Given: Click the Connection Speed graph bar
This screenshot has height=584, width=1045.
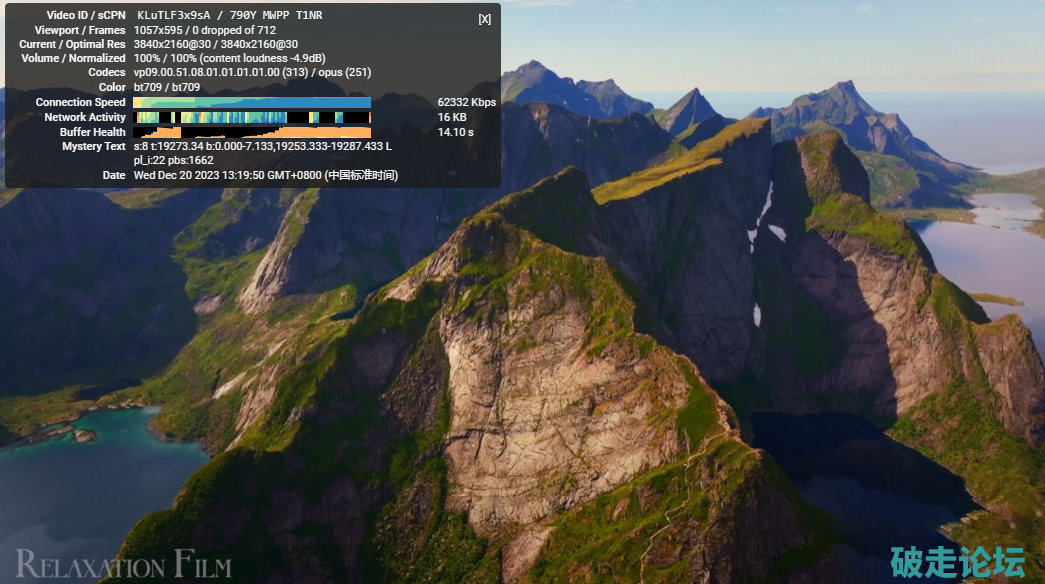Looking at the screenshot, I should pyautogui.click(x=251, y=102).
